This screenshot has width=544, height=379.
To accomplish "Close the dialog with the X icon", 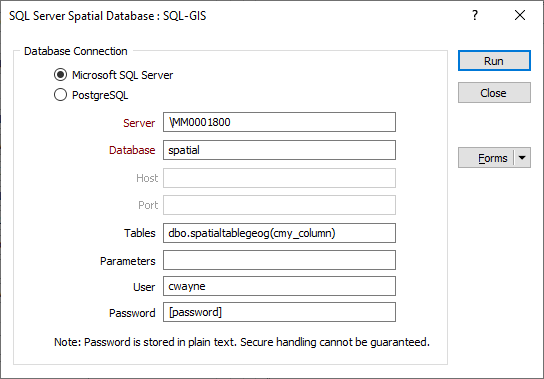I will click(520, 15).
